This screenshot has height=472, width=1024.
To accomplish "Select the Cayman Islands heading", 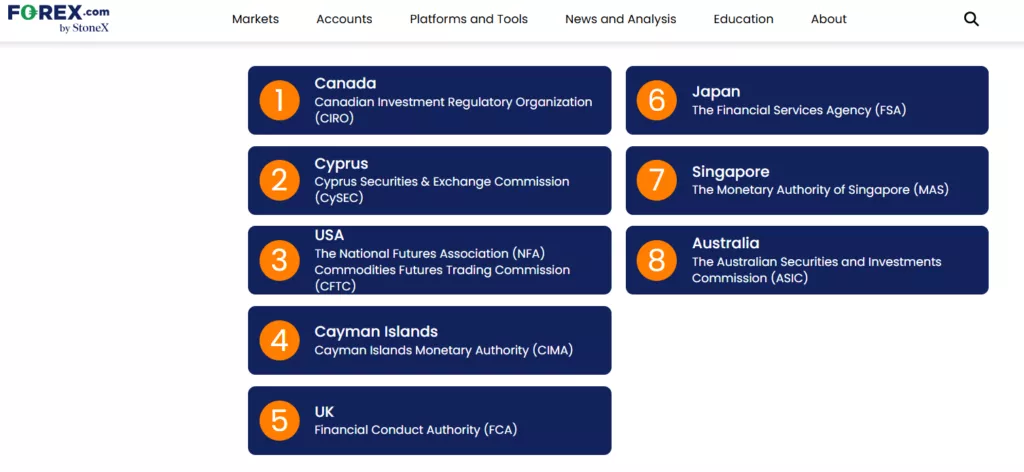I will [376, 332].
